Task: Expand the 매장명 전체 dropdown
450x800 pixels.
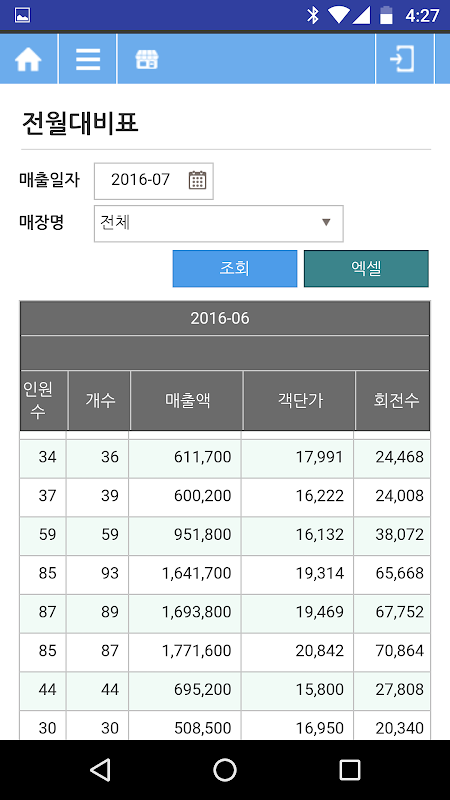Action: point(218,223)
